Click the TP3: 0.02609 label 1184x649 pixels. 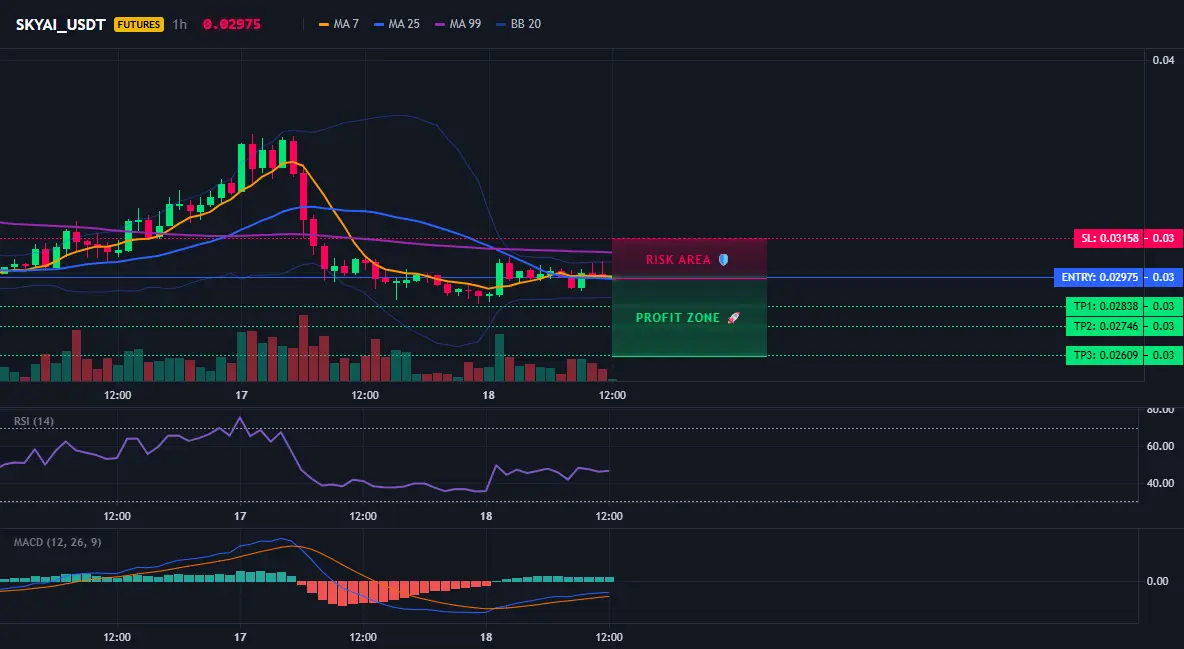point(1105,355)
